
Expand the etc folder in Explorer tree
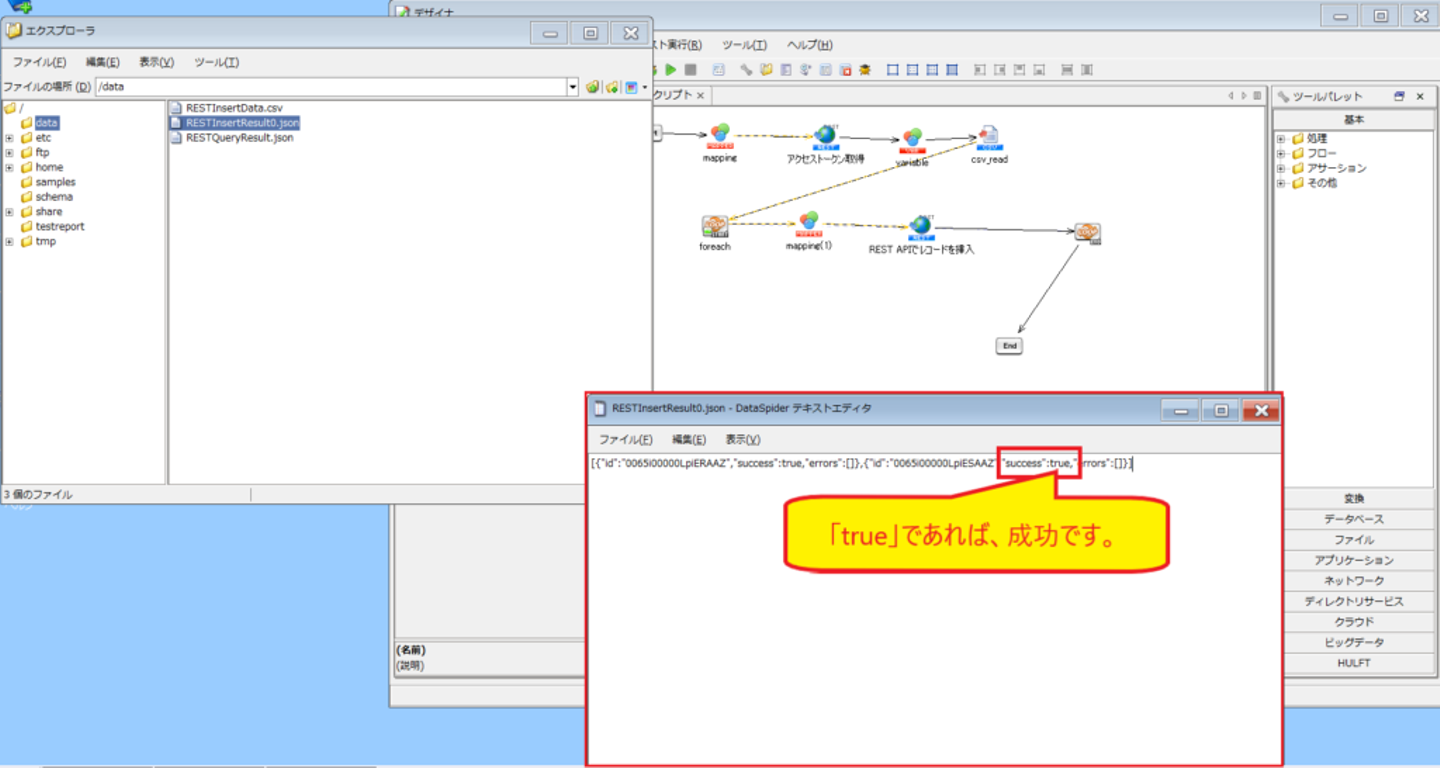pyautogui.click(x=9, y=138)
